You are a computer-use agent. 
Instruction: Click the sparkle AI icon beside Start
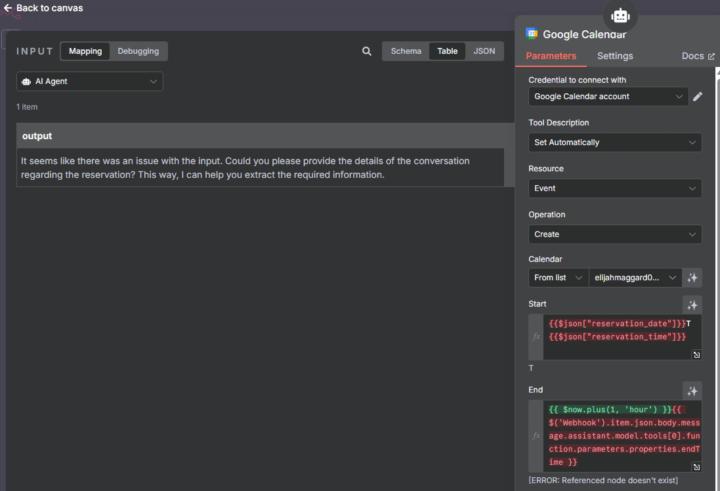click(692, 305)
